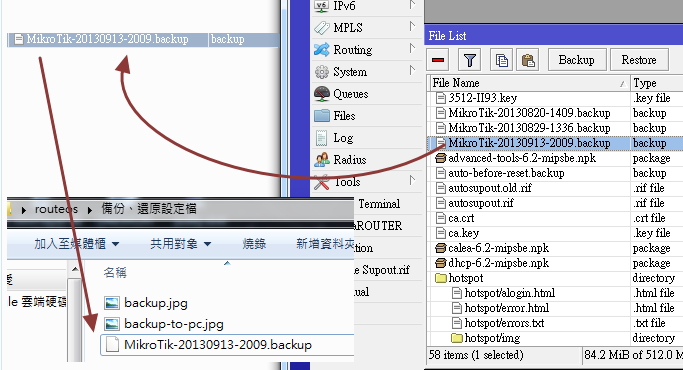Screen dimensions: 683x370
Task: Open the 加入至媒體櫃 dropdown
Action: point(77,244)
